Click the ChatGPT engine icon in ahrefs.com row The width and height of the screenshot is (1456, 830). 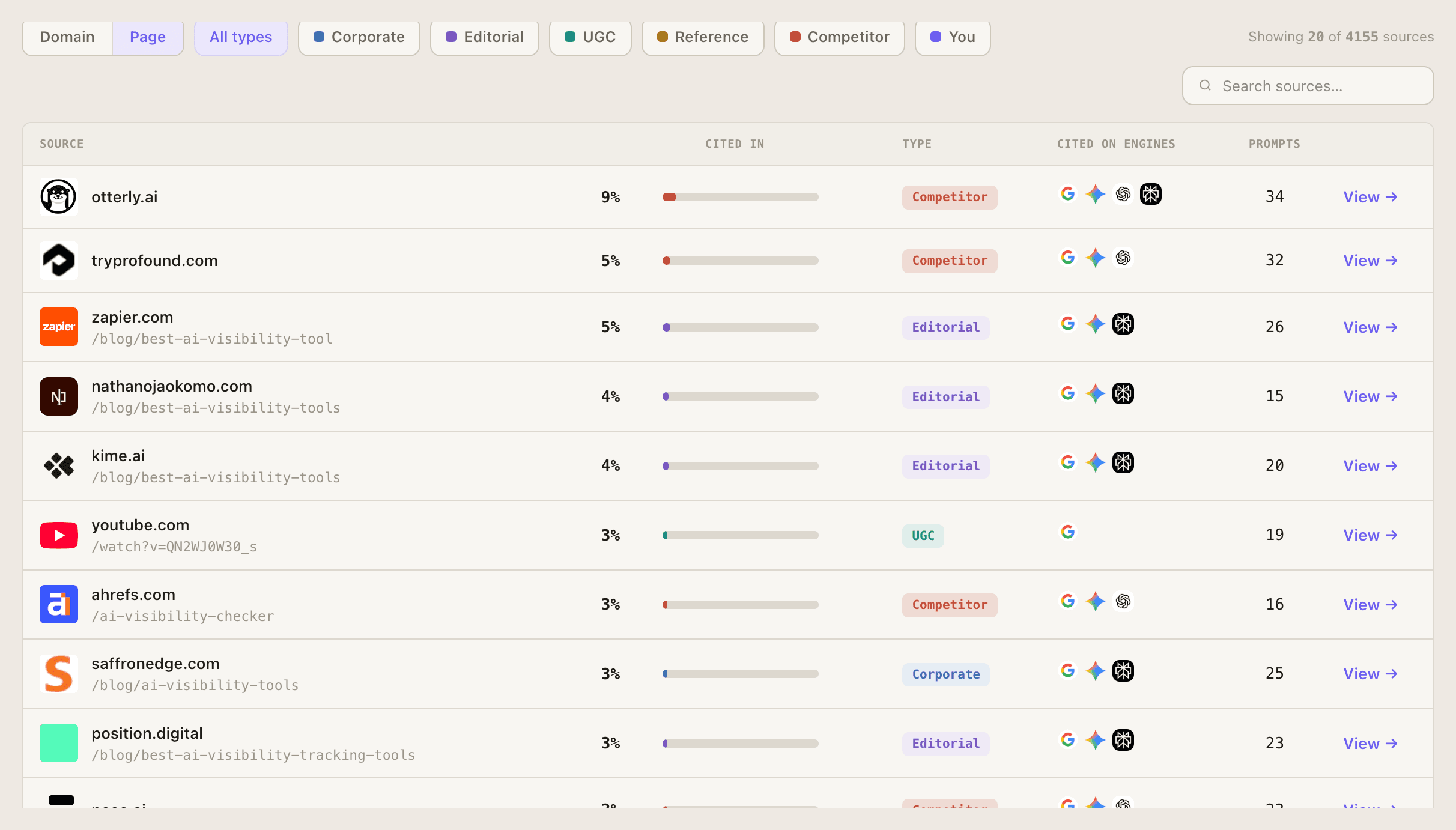pos(1123,601)
